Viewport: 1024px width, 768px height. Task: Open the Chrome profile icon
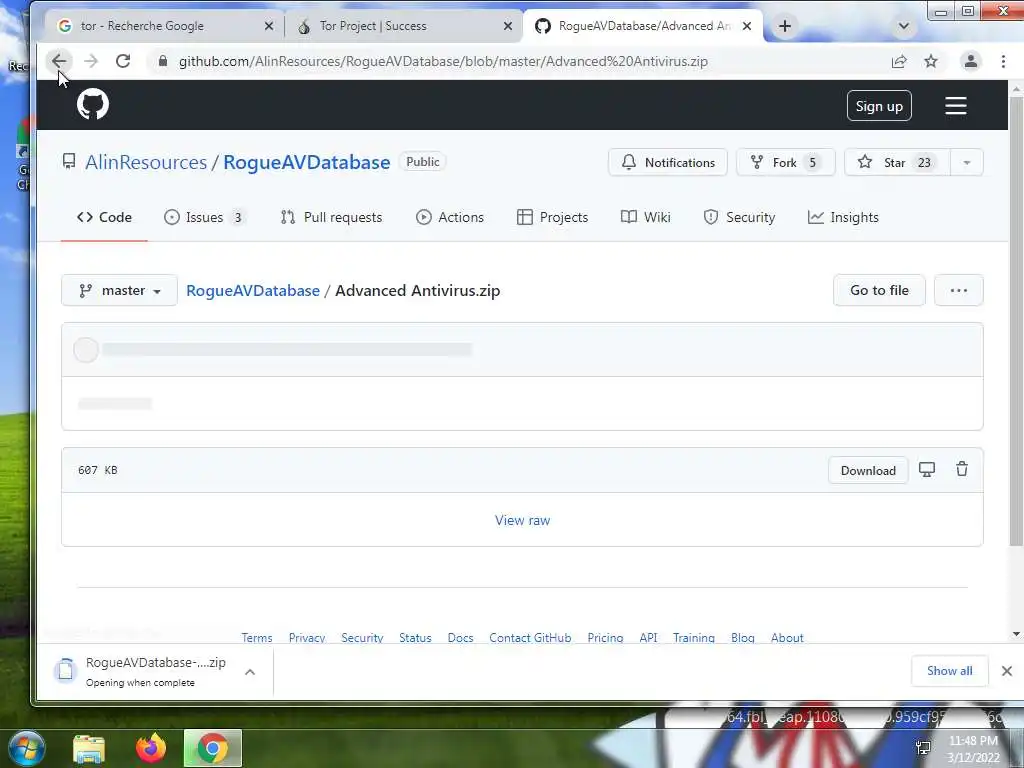(970, 61)
